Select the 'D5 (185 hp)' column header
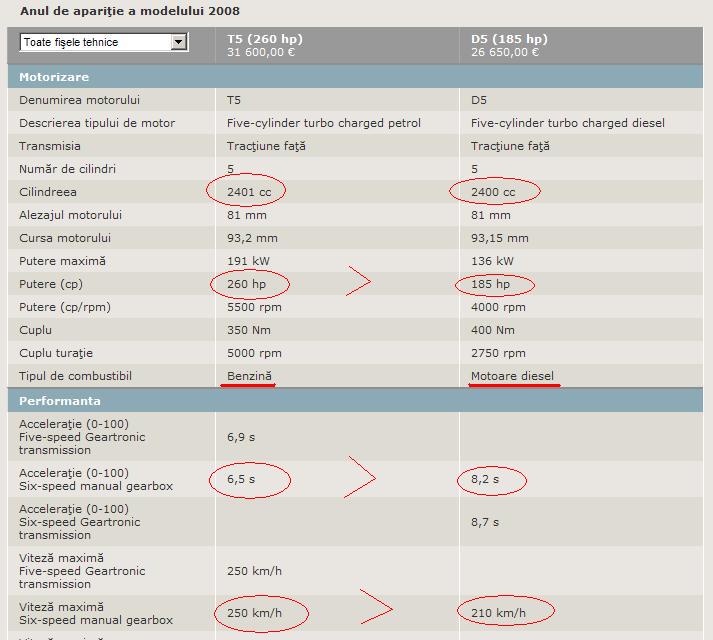The image size is (713, 640). click(x=509, y=39)
